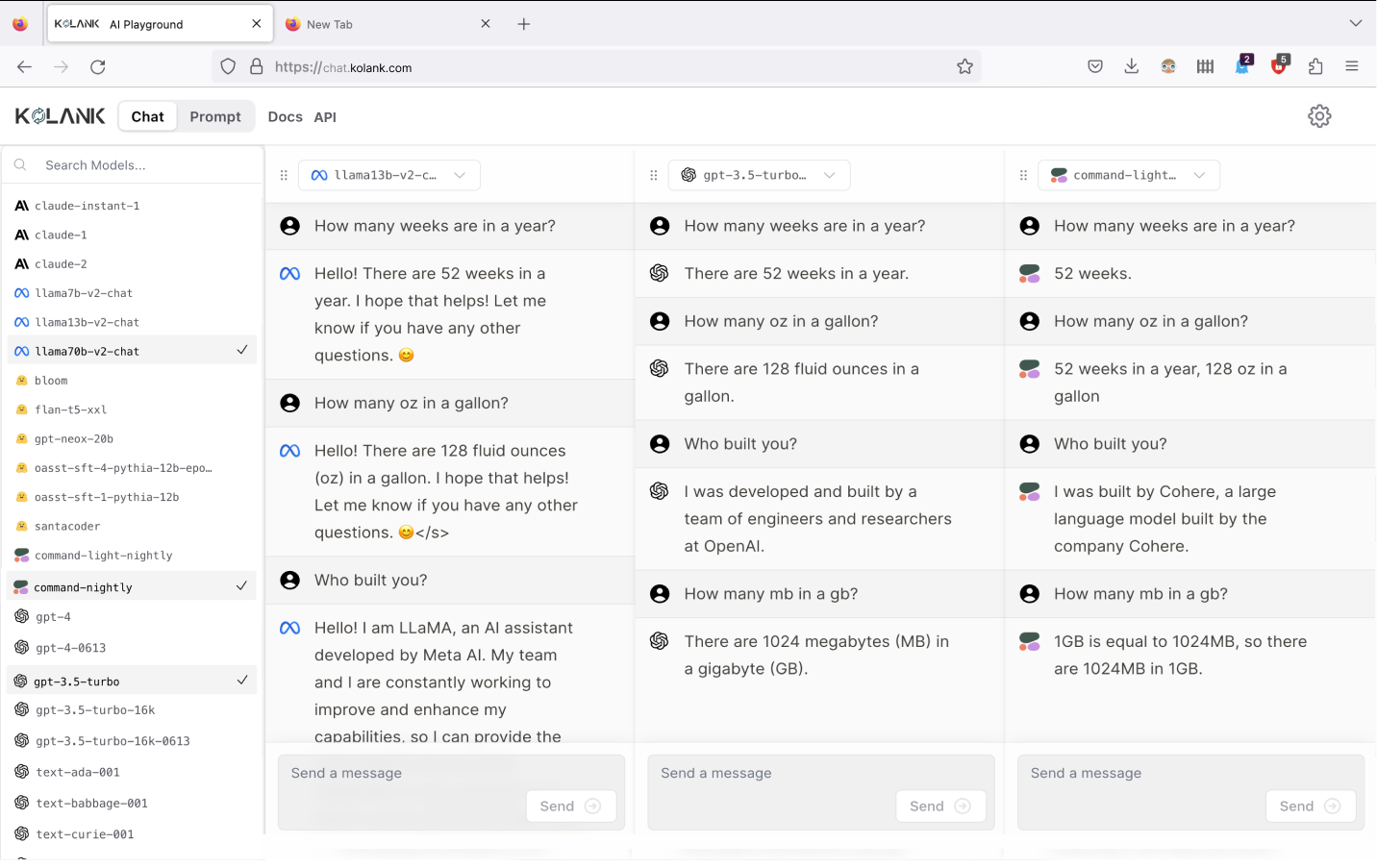Open the llama13b-v2-c… model dropdown
Screen dimensions: 1377x868
pyautogui.click(x=388, y=175)
